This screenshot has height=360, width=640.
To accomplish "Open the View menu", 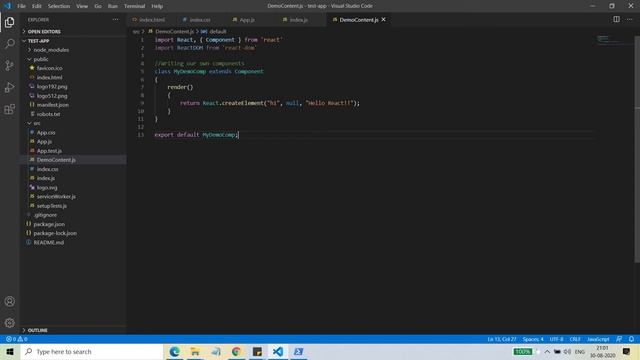I will point(82,6).
